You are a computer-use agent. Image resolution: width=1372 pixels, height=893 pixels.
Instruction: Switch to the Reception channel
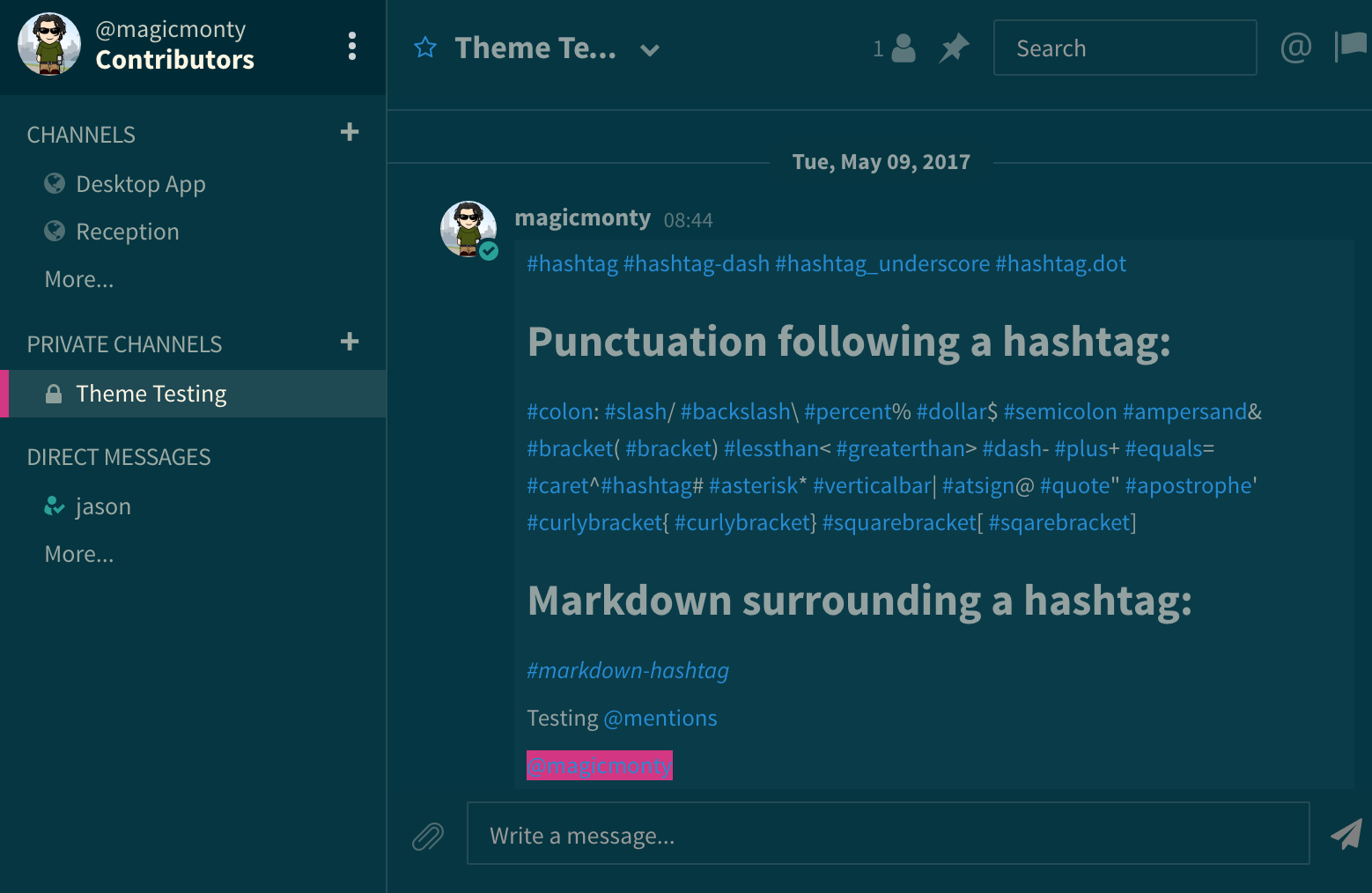click(127, 231)
